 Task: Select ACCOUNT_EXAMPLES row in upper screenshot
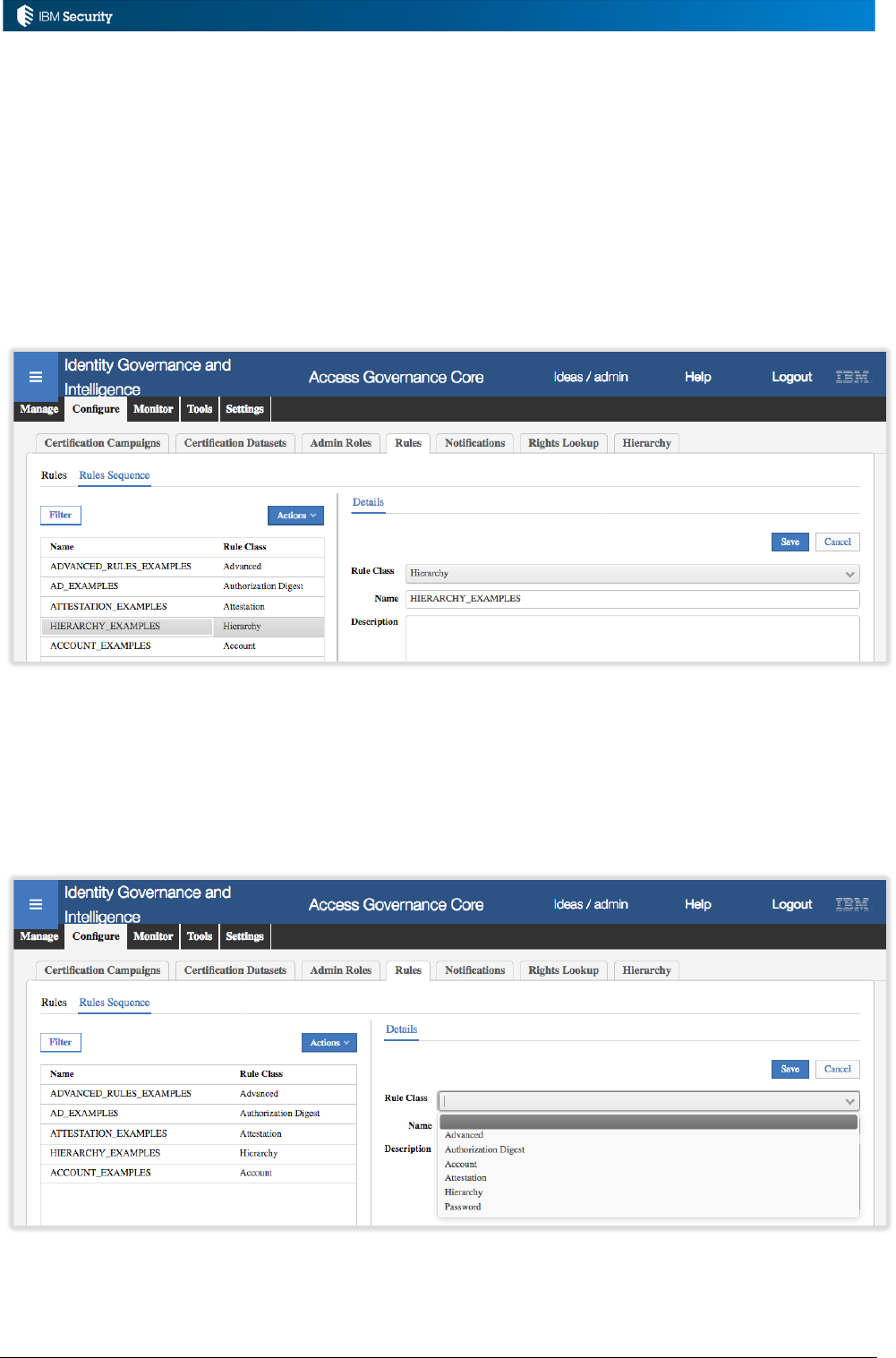click(183, 646)
